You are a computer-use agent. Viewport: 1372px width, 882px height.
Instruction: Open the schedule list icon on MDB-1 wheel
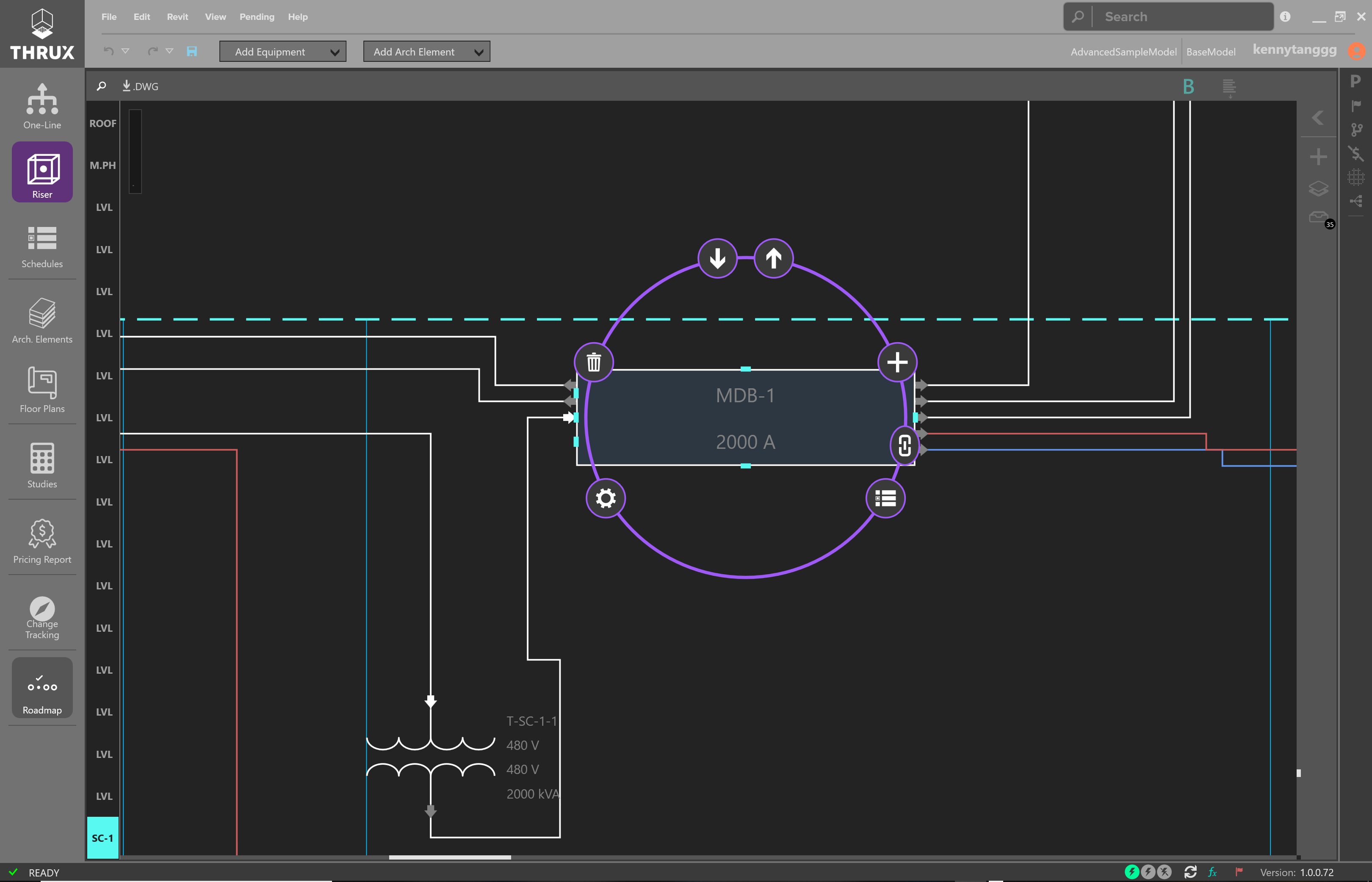(885, 498)
